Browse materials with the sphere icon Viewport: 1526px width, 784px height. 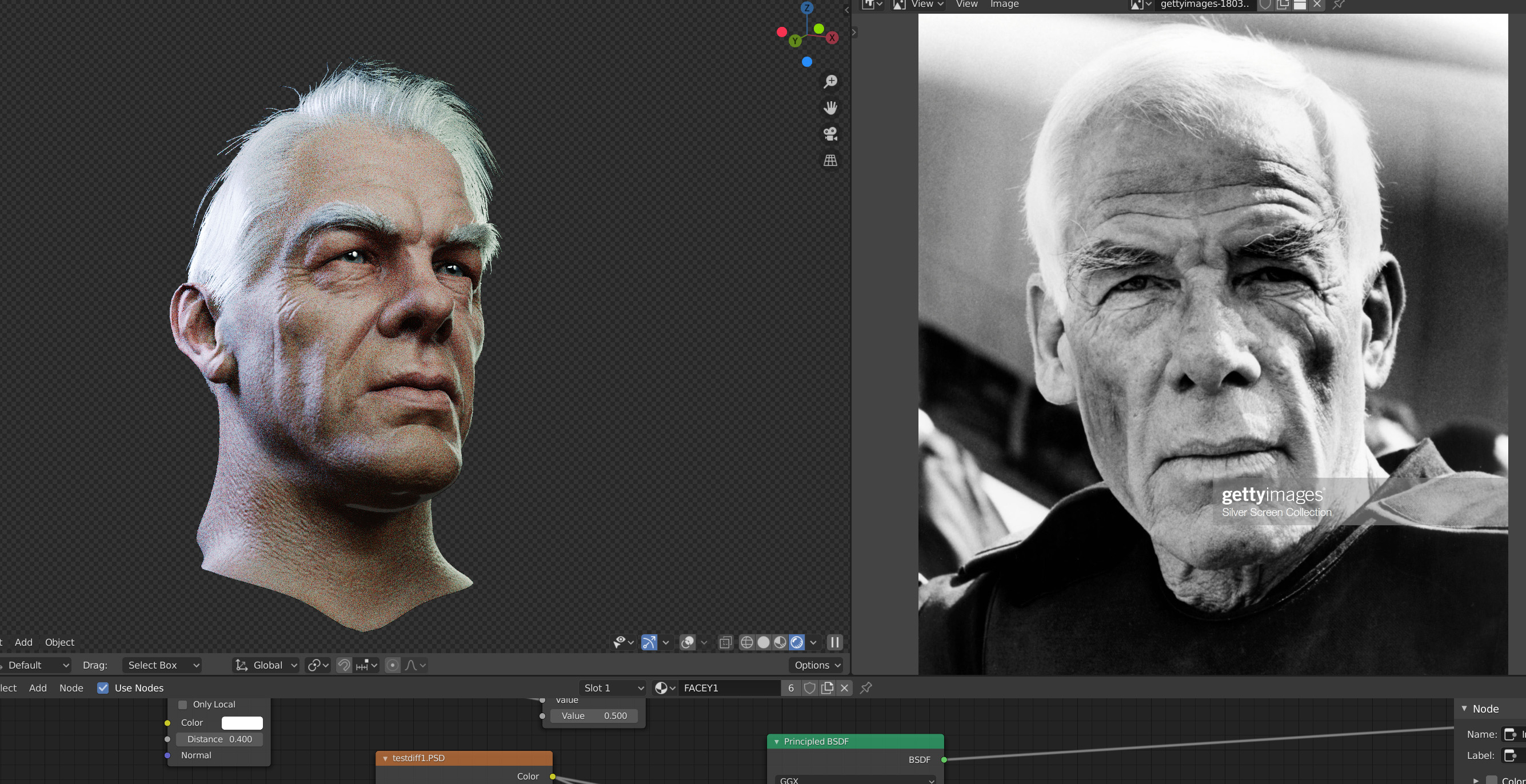pyautogui.click(x=665, y=688)
